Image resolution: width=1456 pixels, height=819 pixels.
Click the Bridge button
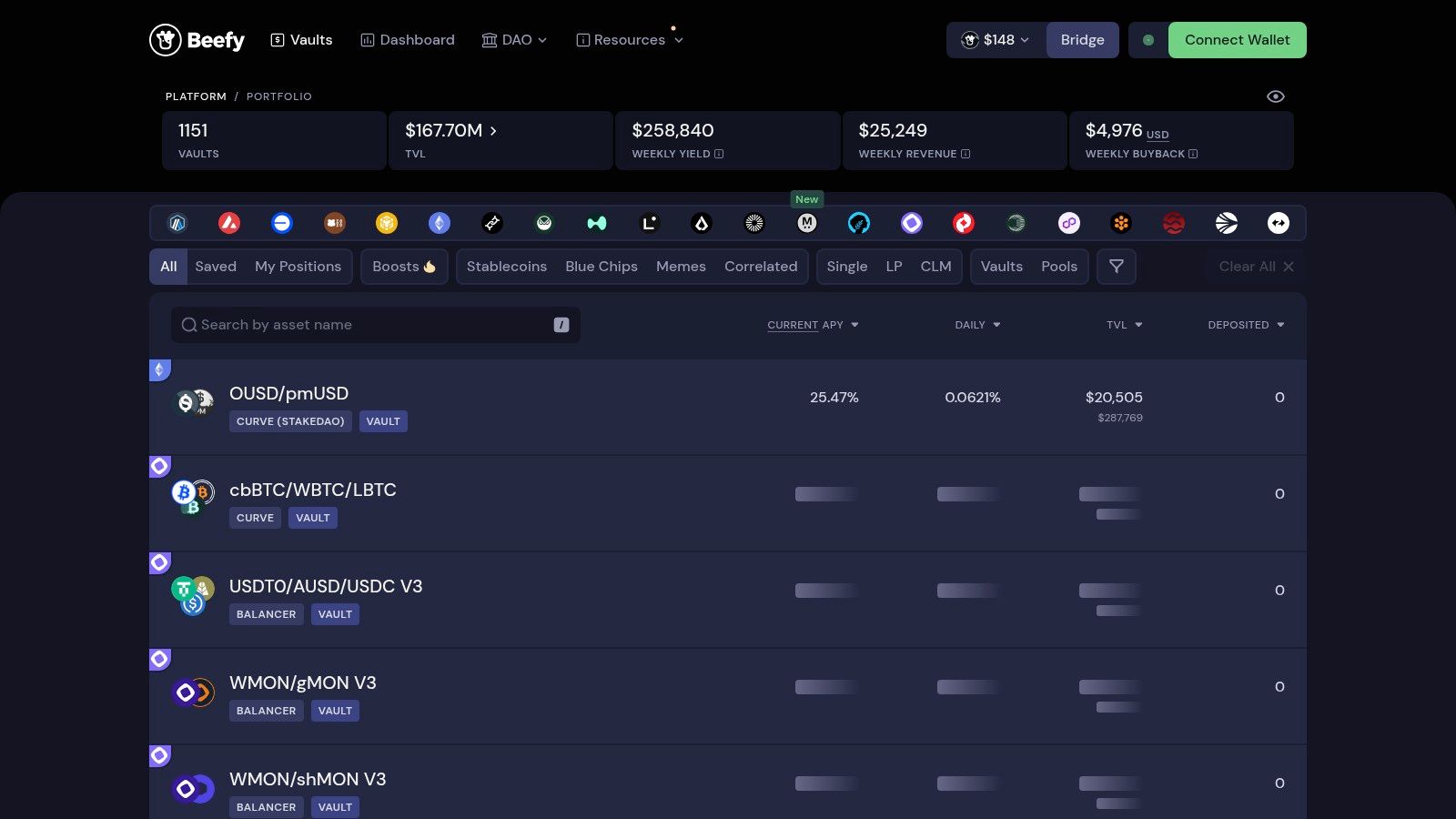tap(1082, 40)
